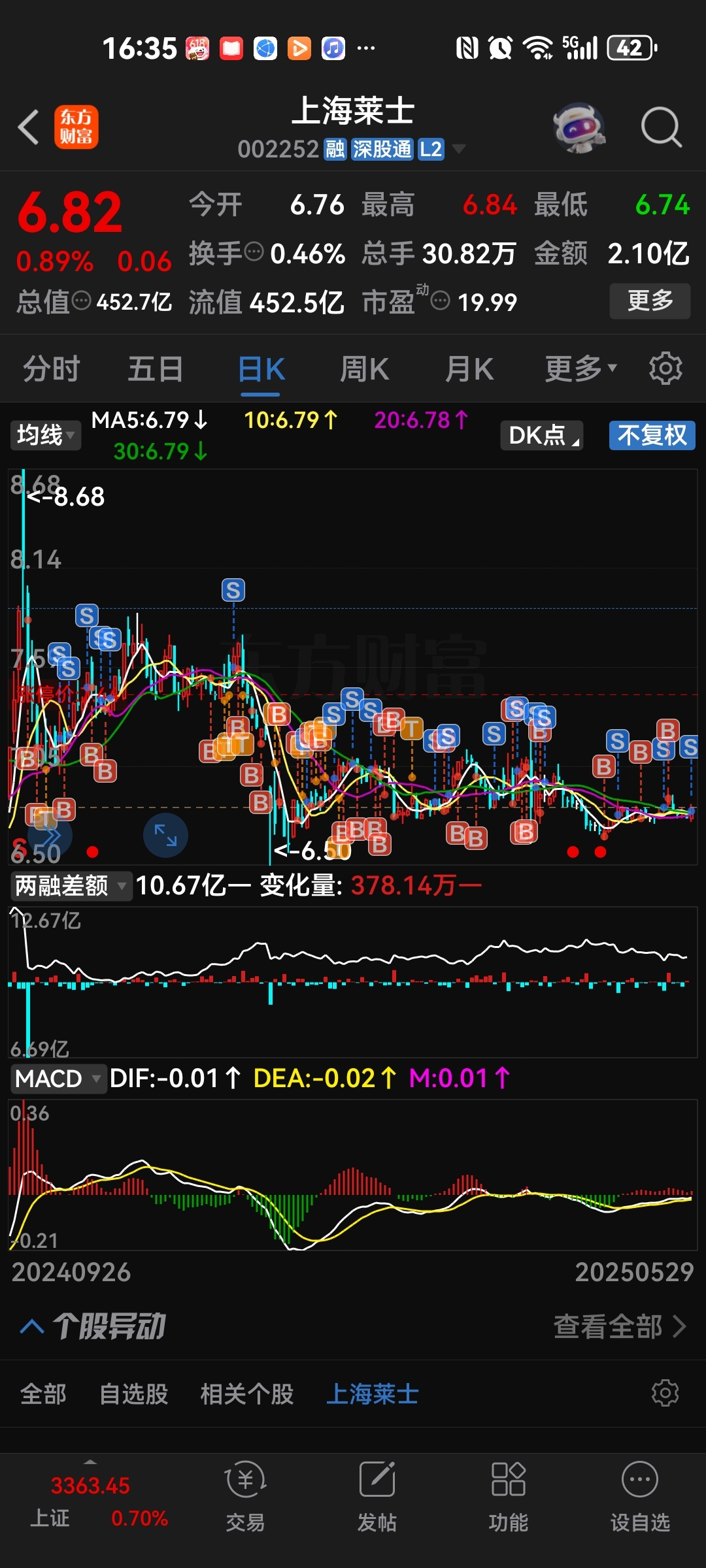
Task: Tap the 市盈 info circle icon
Action: (x=441, y=301)
